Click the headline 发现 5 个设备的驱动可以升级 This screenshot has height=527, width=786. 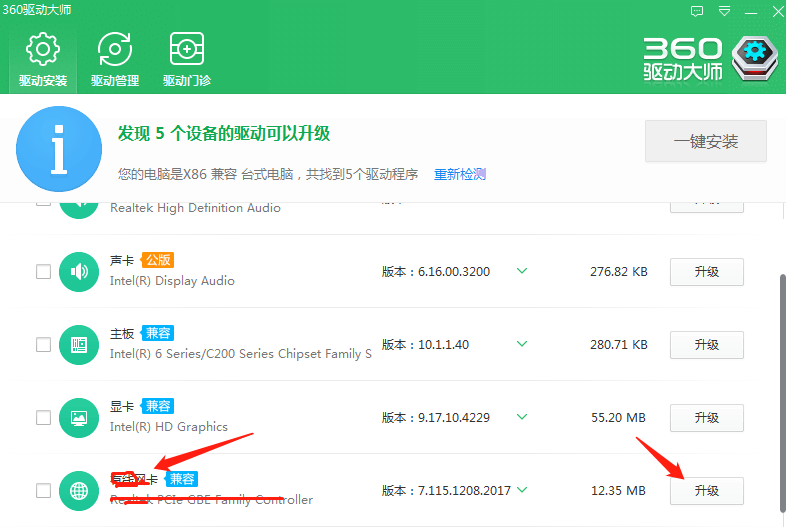(x=224, y=134)
